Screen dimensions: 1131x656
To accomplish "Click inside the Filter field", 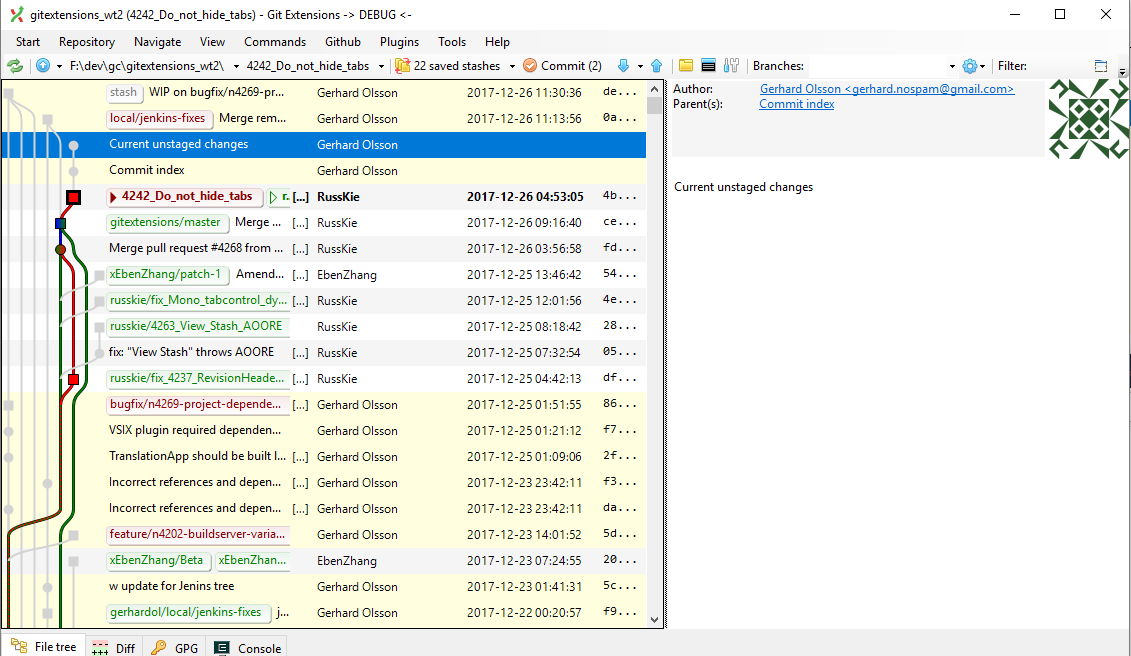I will click(x=1060, y=65).
